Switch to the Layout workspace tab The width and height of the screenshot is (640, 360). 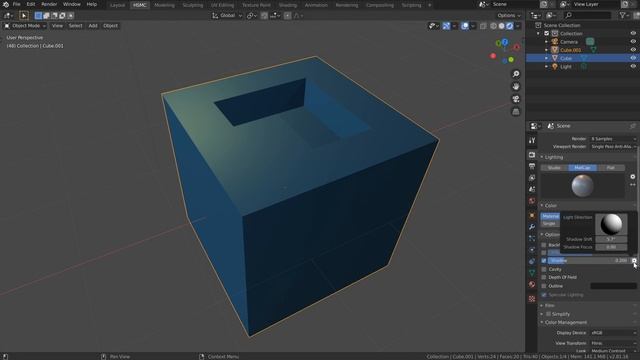point(117,5)
